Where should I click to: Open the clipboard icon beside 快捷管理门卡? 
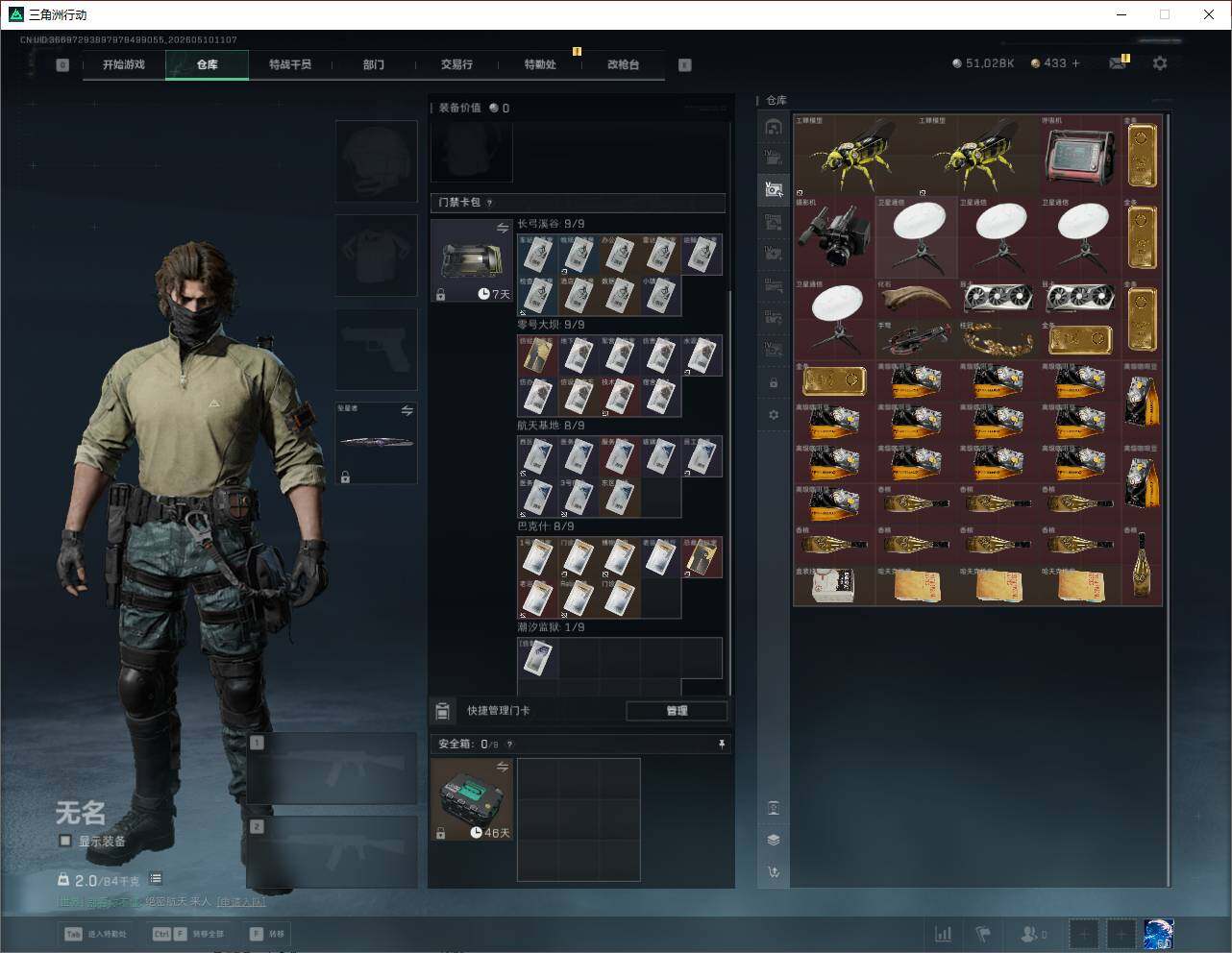(x=442, y=711)
